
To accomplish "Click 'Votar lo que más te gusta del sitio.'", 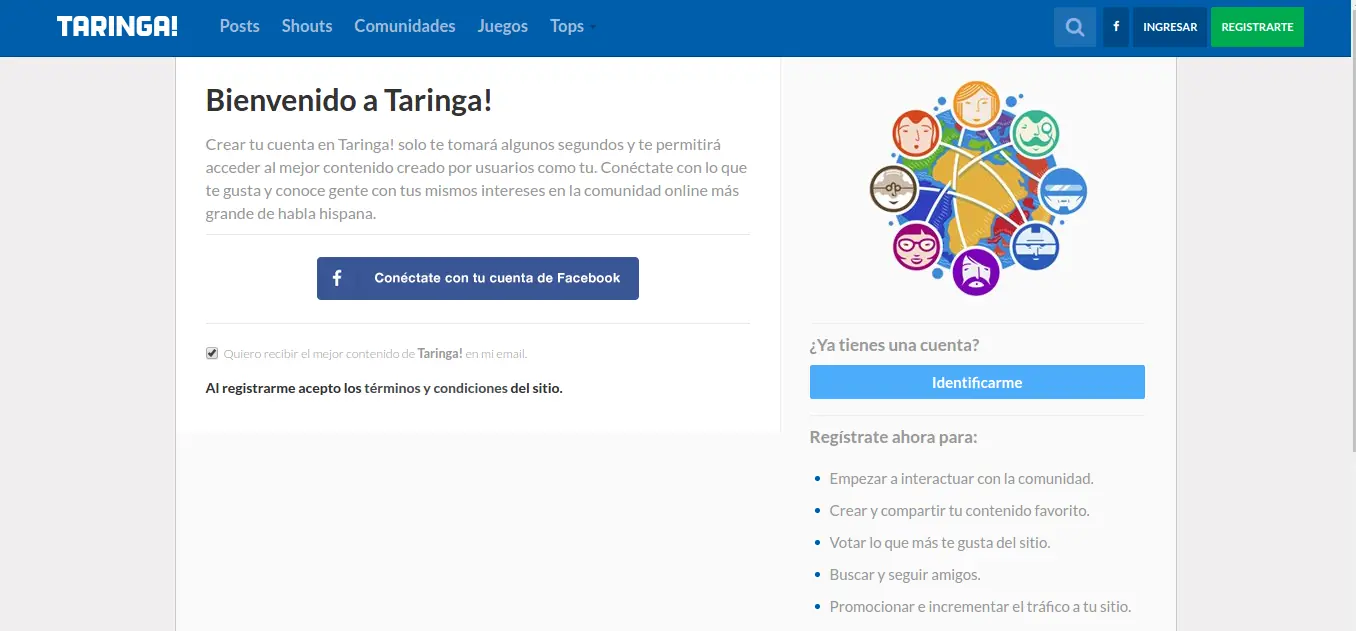I will pyautogui.click(x=940, y=542).
